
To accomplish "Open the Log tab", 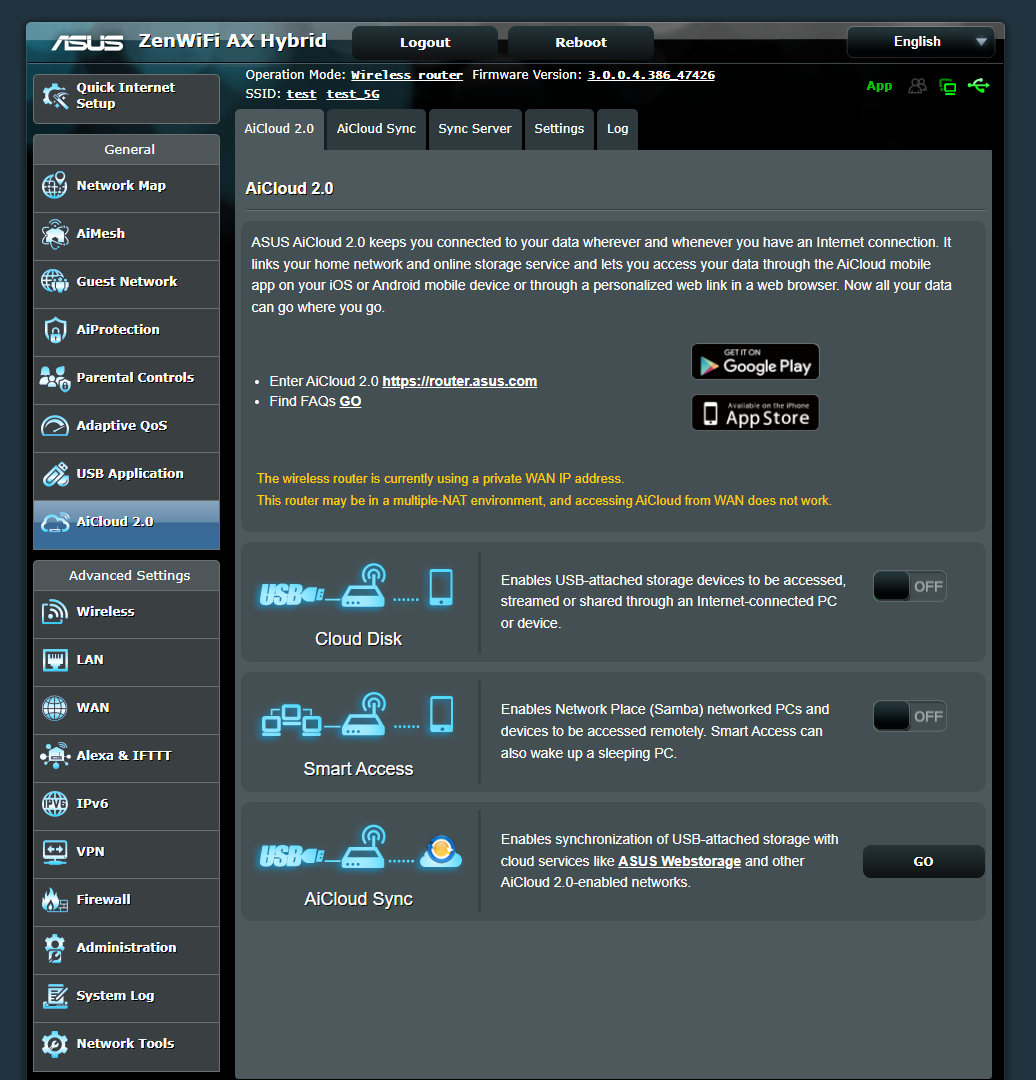I will [616, 129].
